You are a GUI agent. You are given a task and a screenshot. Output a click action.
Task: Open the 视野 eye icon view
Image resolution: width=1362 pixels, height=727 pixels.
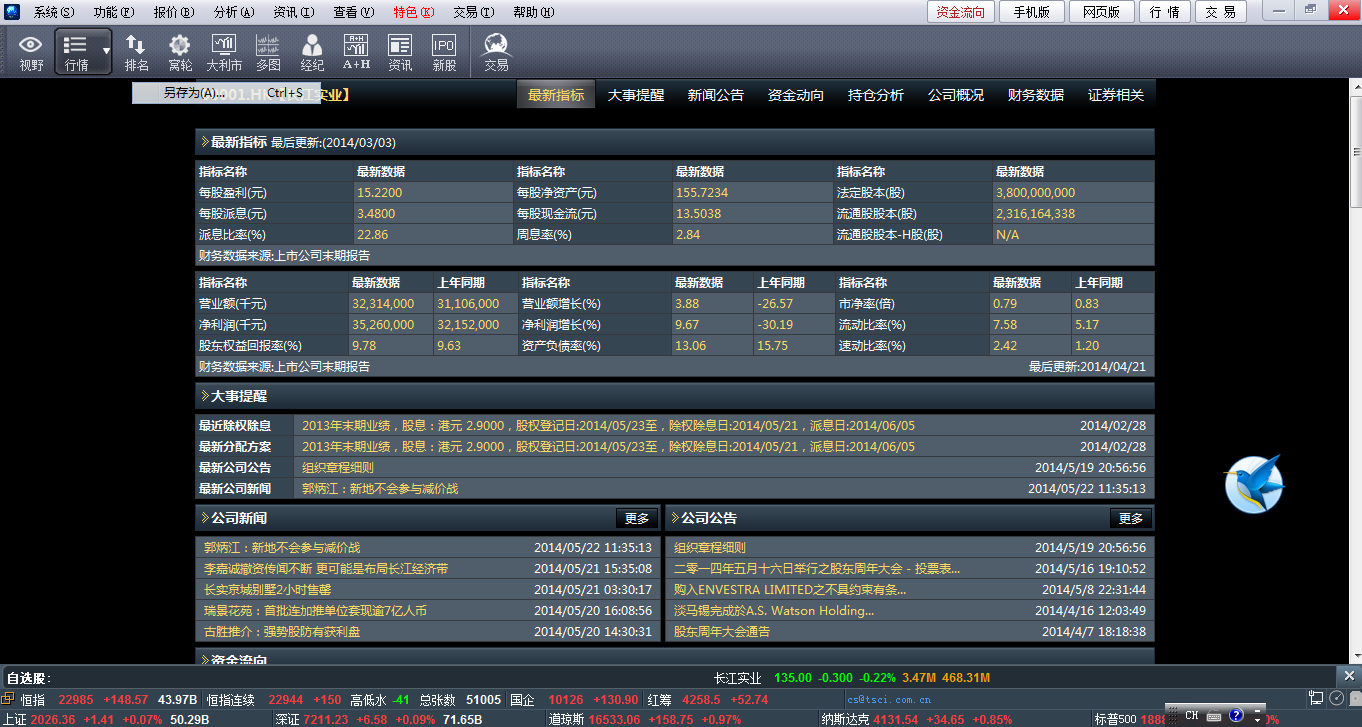tap(31, 52)
